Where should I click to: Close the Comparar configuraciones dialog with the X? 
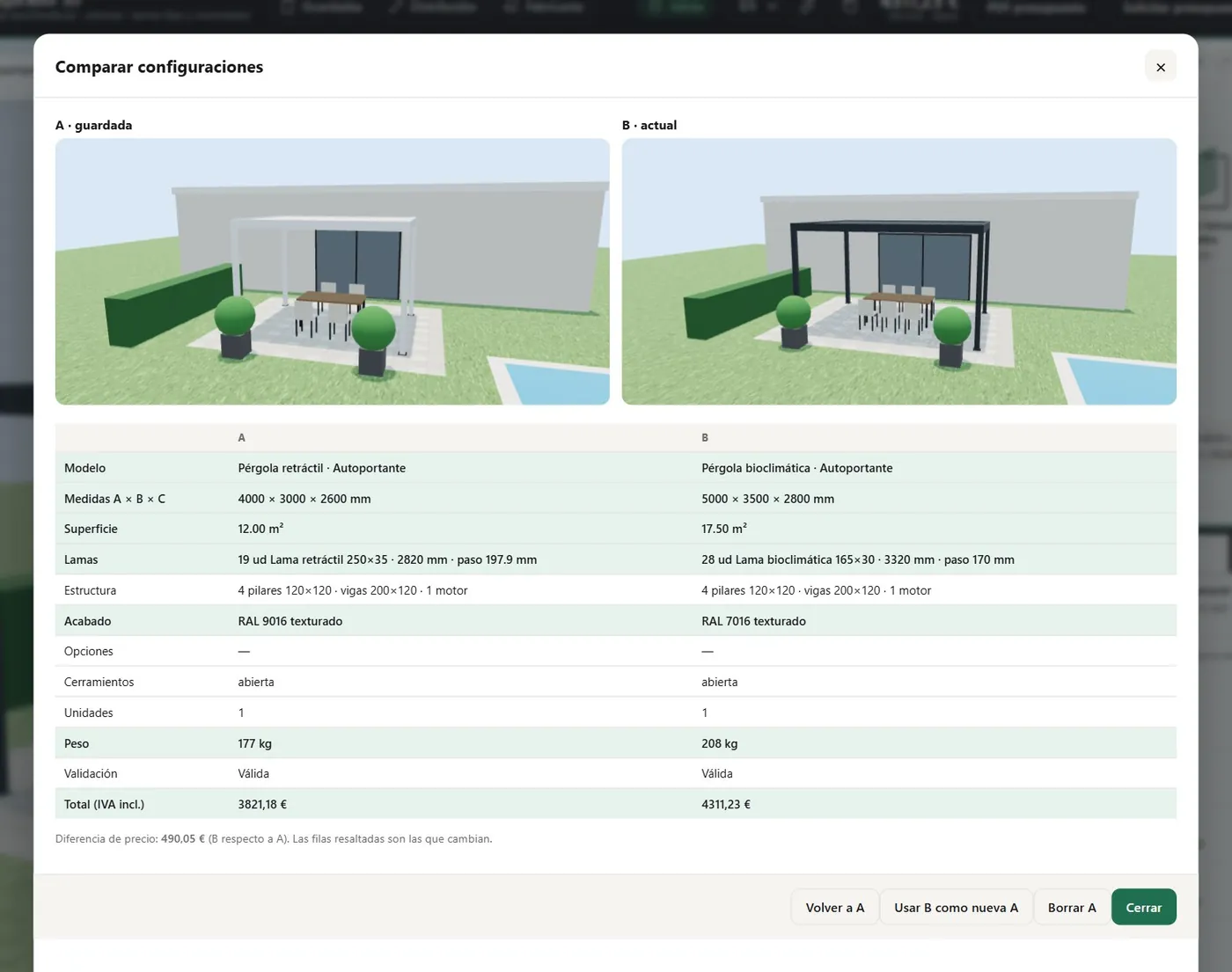(1160, 67)
